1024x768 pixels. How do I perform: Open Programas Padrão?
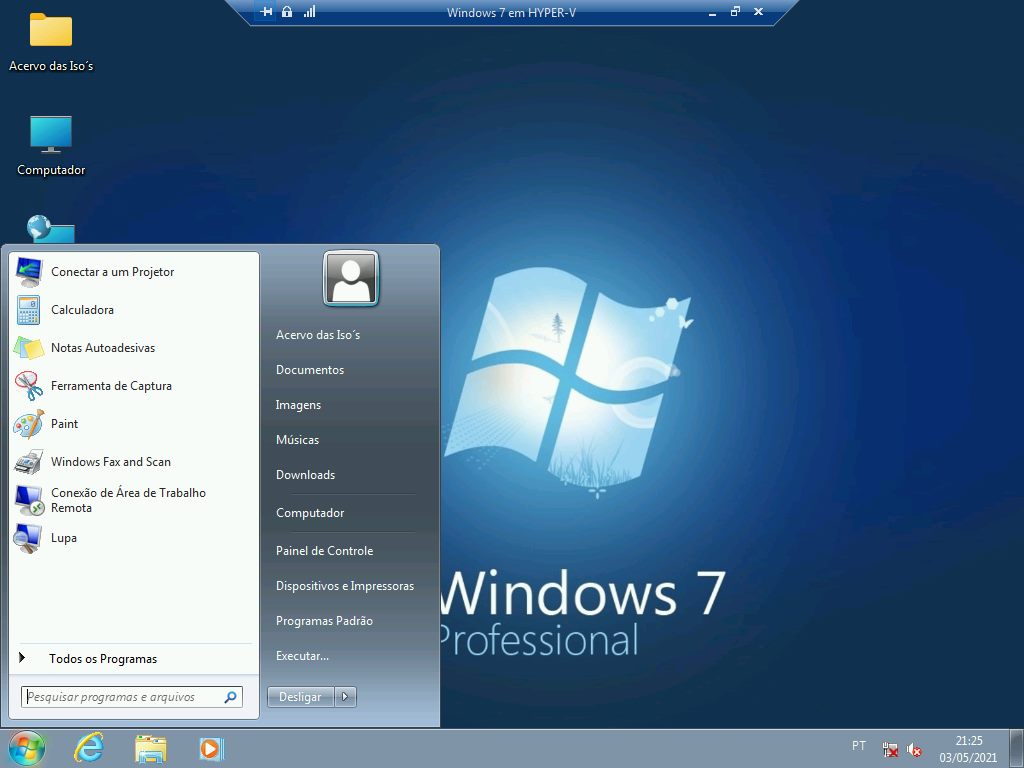pyautogui.click(x=324, y=621)
